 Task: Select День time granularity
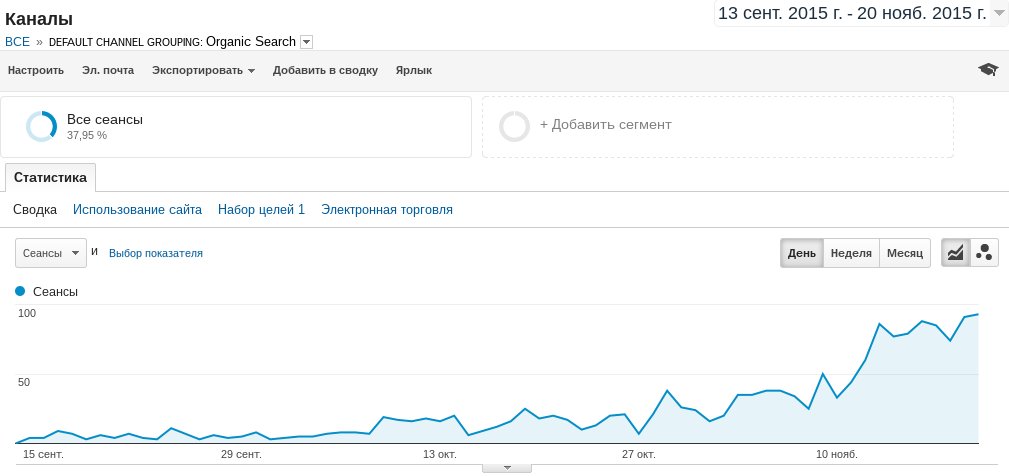point(801,253)
